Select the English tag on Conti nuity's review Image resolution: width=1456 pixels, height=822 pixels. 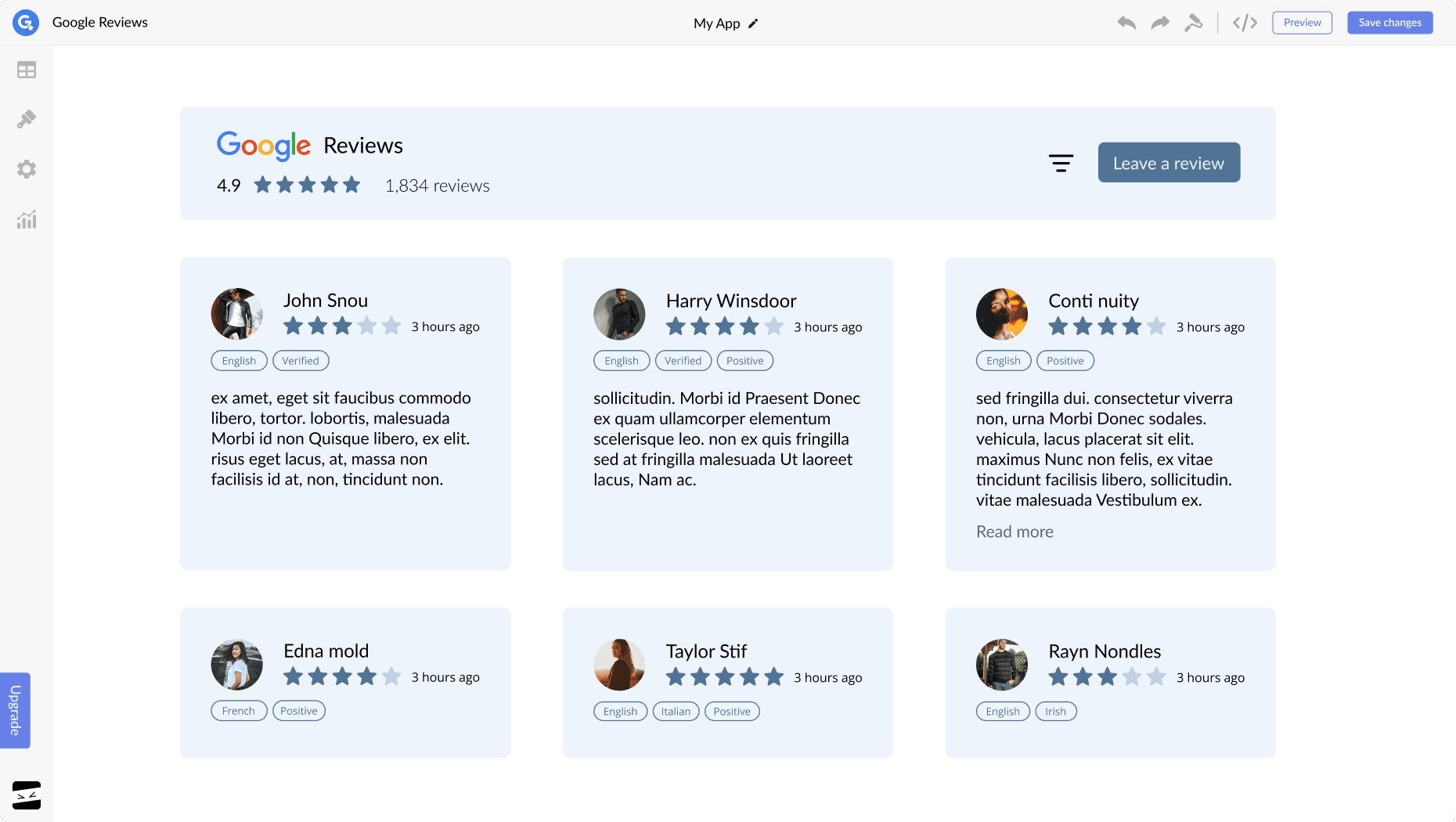pos(1004,361)
